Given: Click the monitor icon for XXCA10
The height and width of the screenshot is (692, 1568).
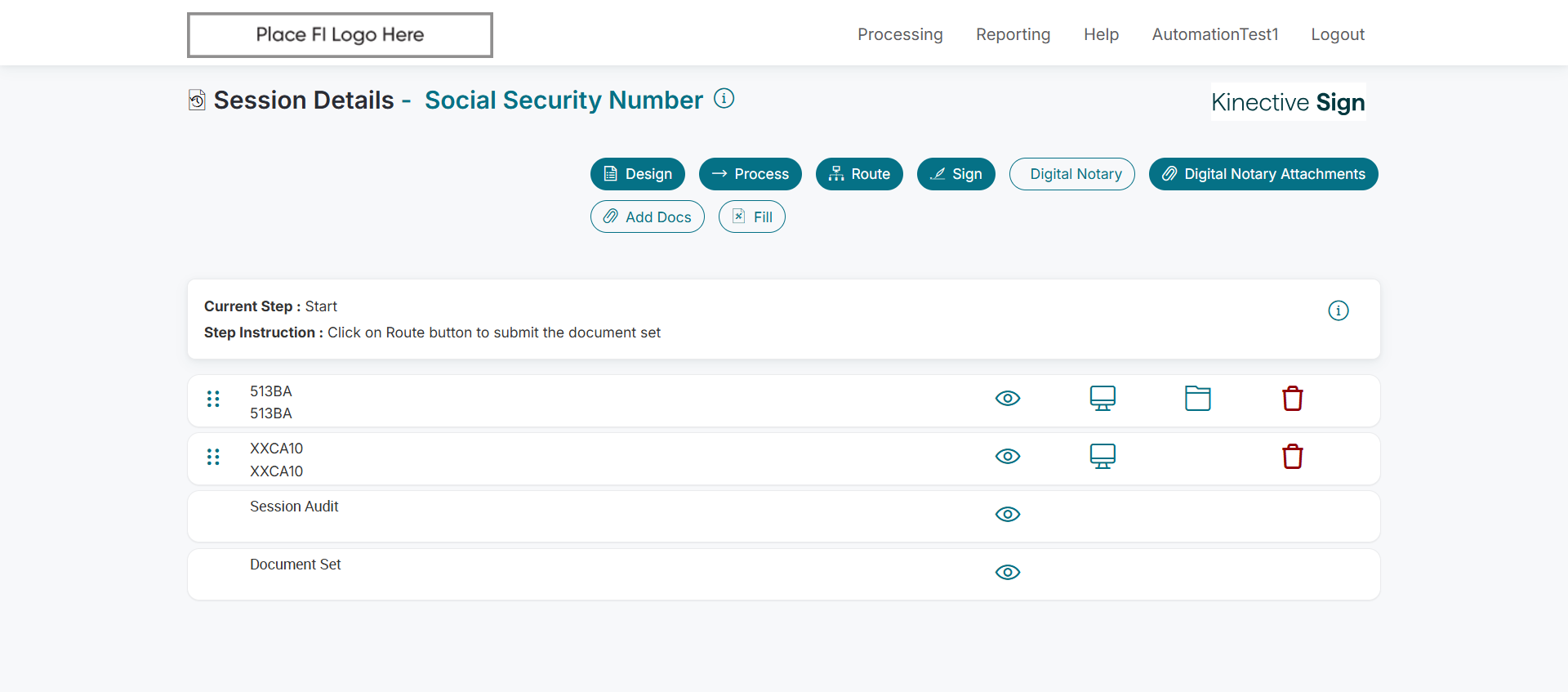Looking at the screenshot, I should [x=1102, y=456].
